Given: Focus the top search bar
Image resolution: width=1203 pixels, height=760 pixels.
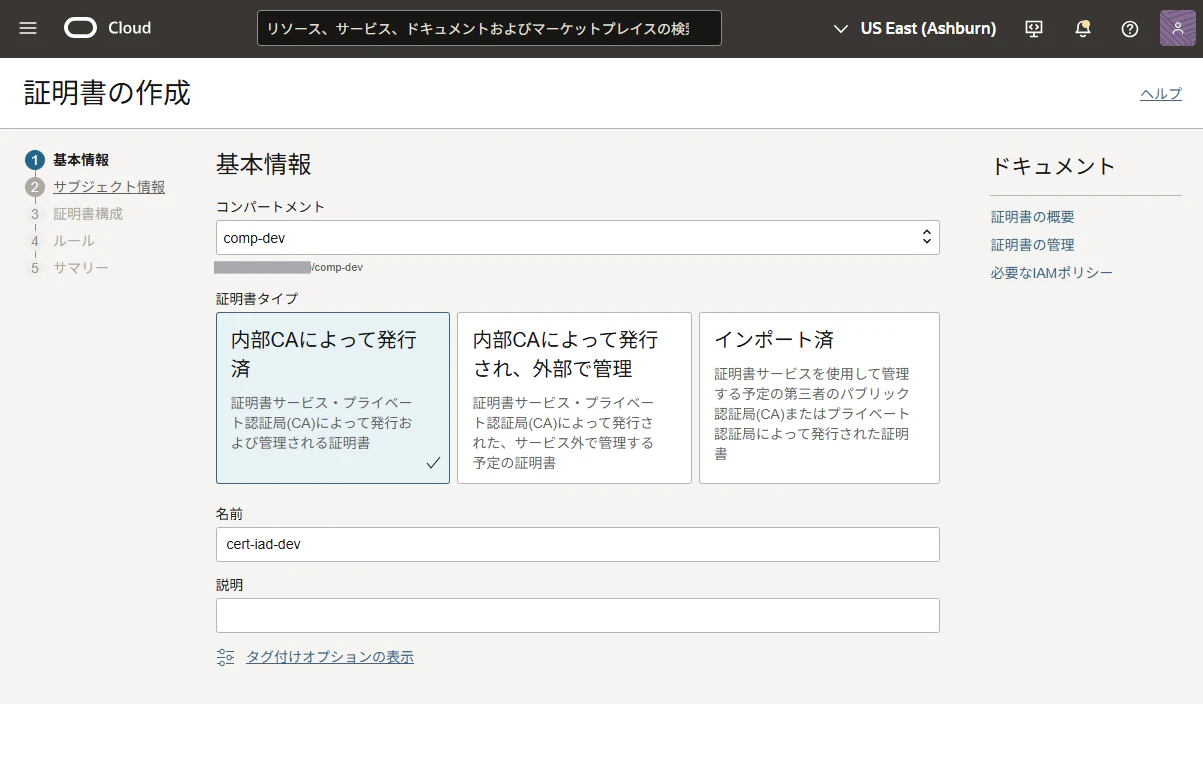Looking at the screenshot, I should click(x=489, y=28).
